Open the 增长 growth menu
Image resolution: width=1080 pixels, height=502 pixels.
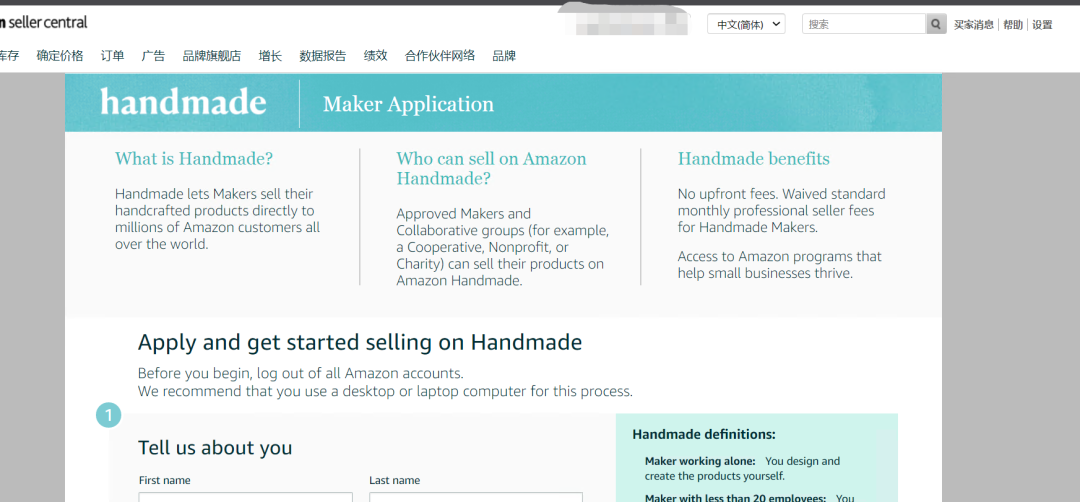pyautogui.click(x=270, y=56)
